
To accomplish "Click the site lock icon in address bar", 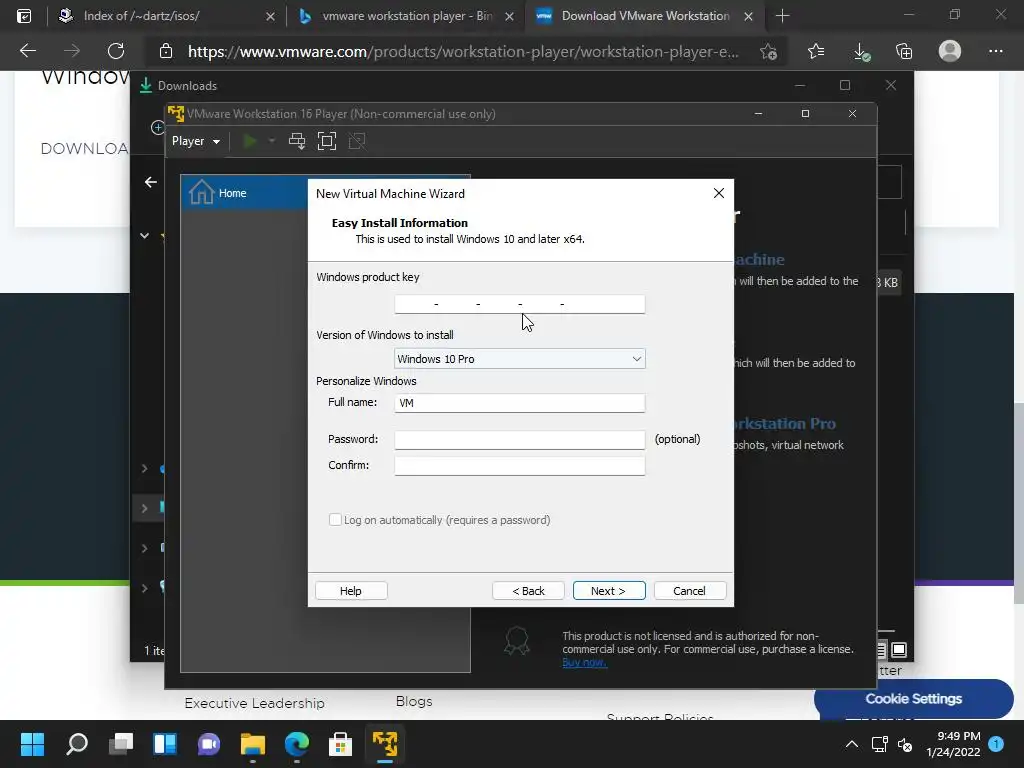I will tap(166, 51).
